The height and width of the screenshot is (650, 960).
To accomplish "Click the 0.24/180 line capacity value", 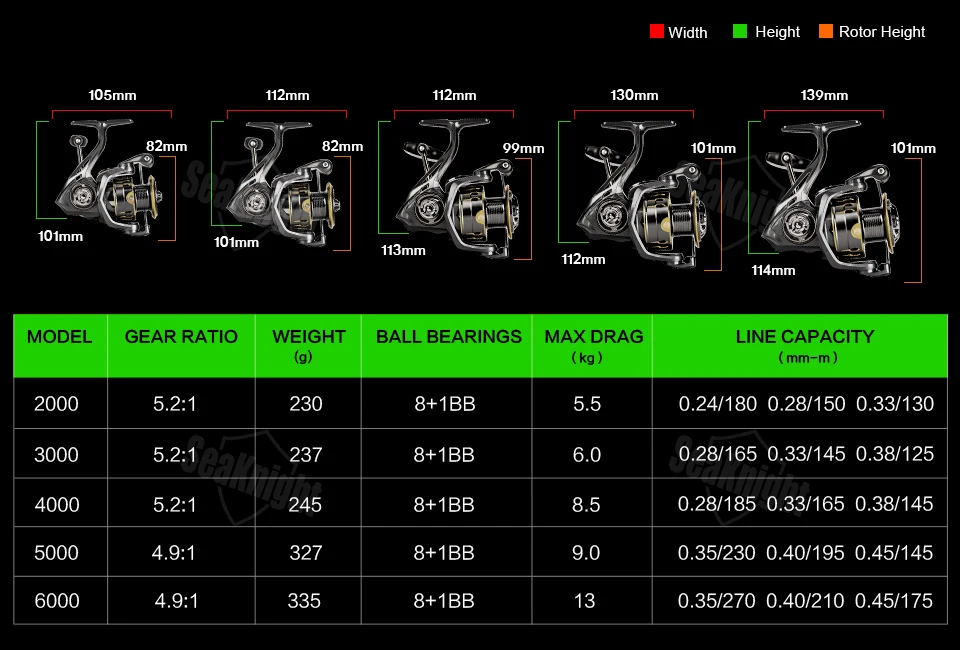I will (718, 404).
